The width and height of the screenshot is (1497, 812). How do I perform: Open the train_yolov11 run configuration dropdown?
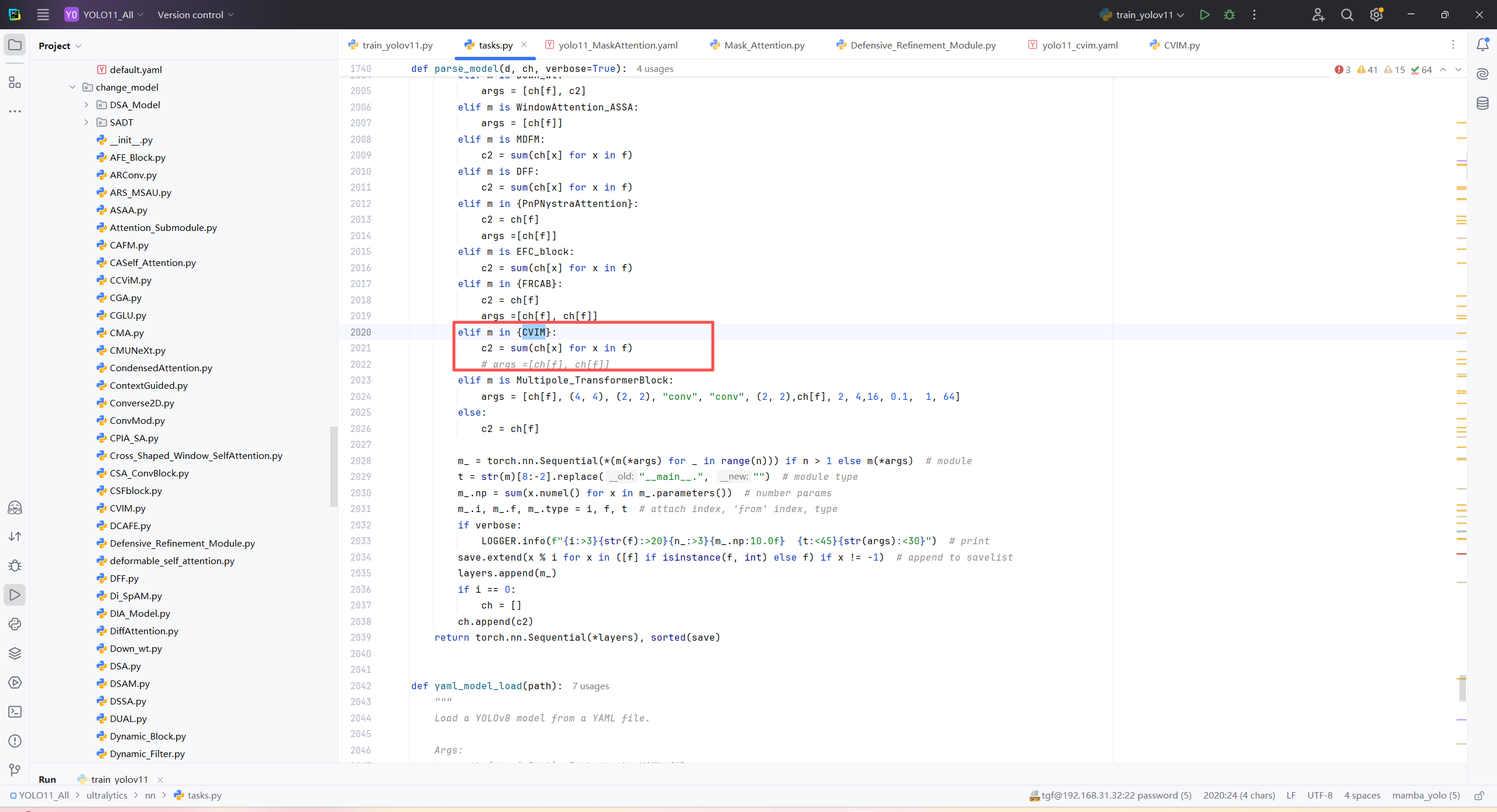[x=1144, y=15]
